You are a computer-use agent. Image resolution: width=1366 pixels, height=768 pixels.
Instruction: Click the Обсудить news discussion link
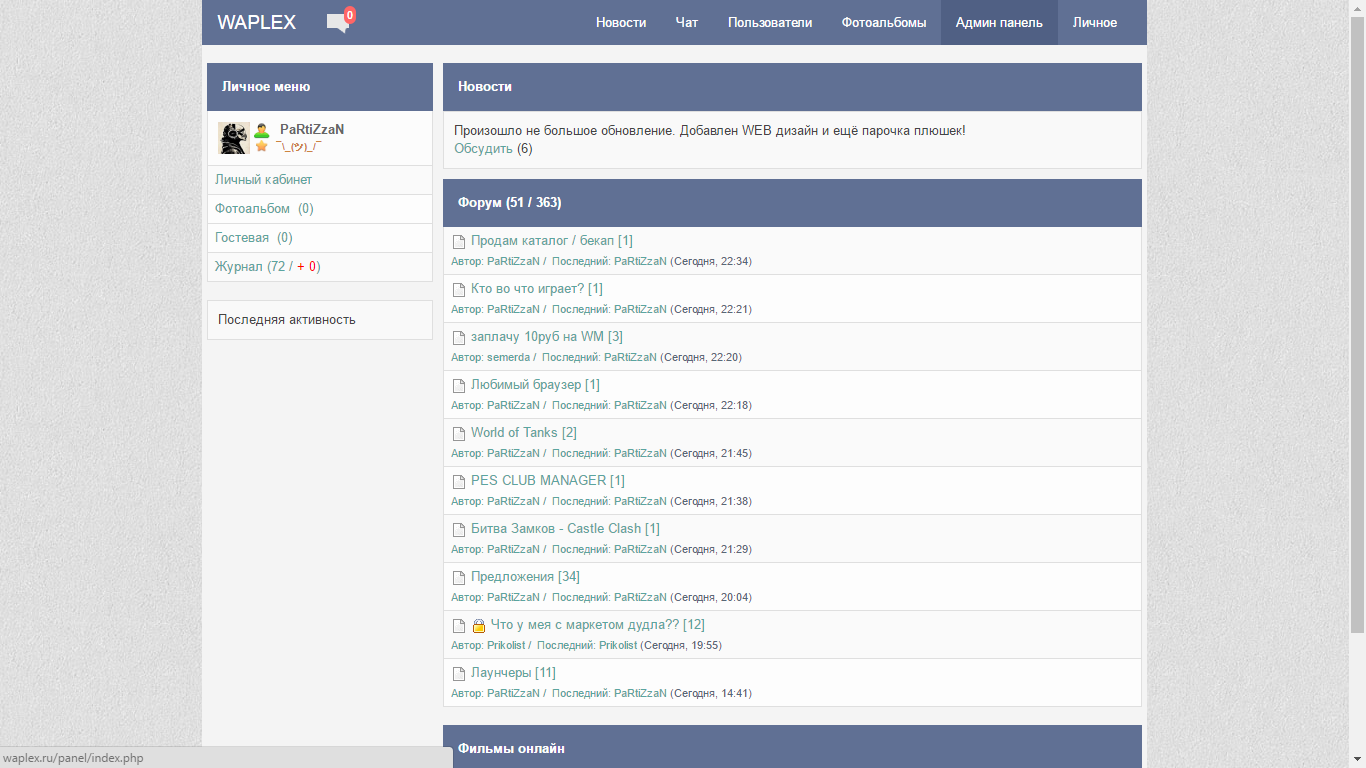pyautogui.click(x=483, y=149)
